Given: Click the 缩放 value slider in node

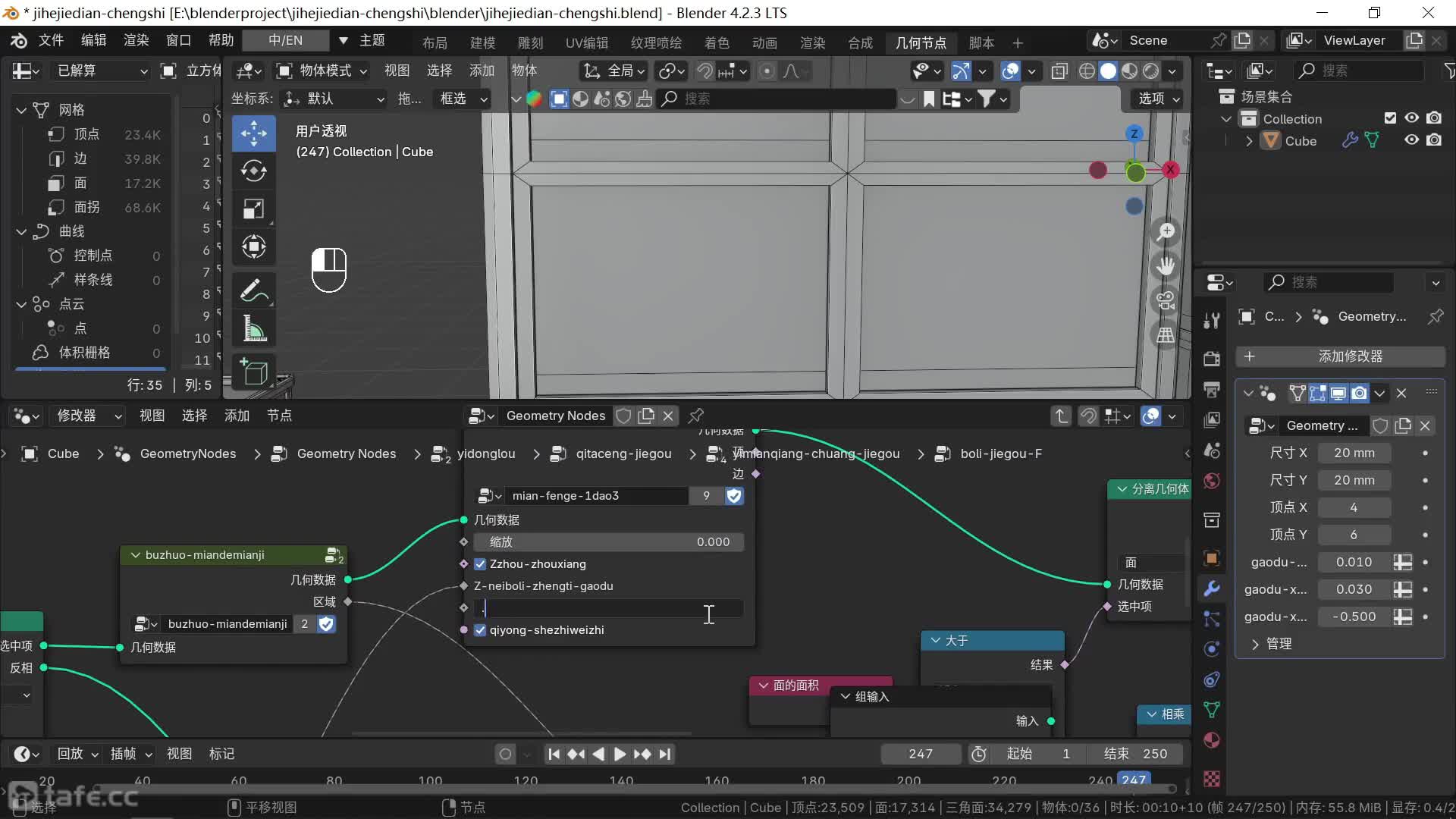Looking at the screenshot, I should tap(608, 542).
